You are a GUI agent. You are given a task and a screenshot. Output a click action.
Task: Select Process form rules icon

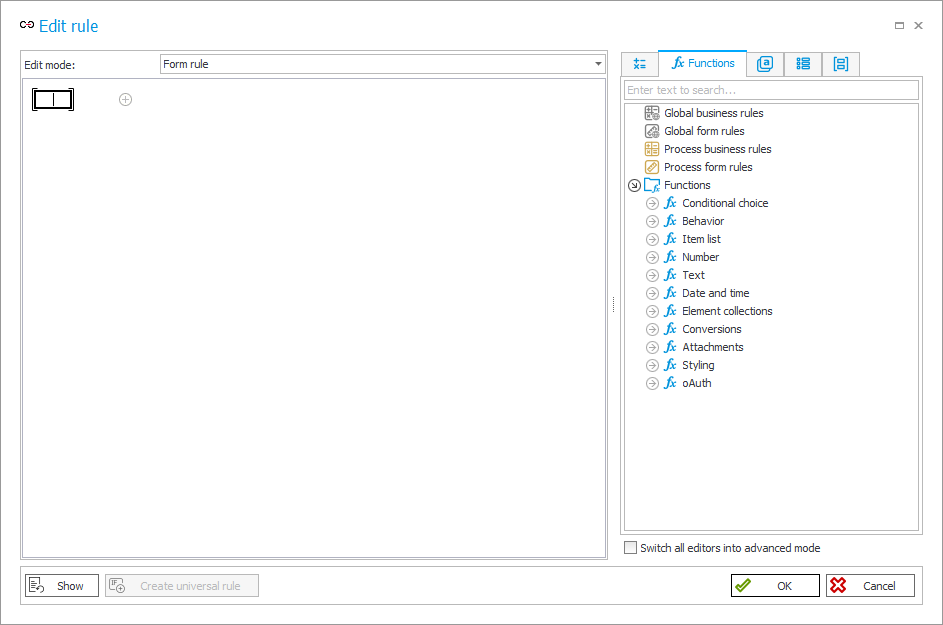coord(652,167)
